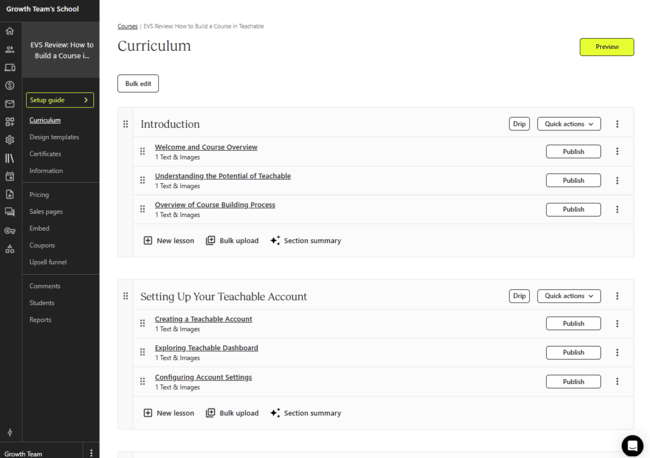The width and height of the screenshot is (650, 458).
Task: Open the Apps grid icon in sidebar
Action: click(x=10, y=121)
